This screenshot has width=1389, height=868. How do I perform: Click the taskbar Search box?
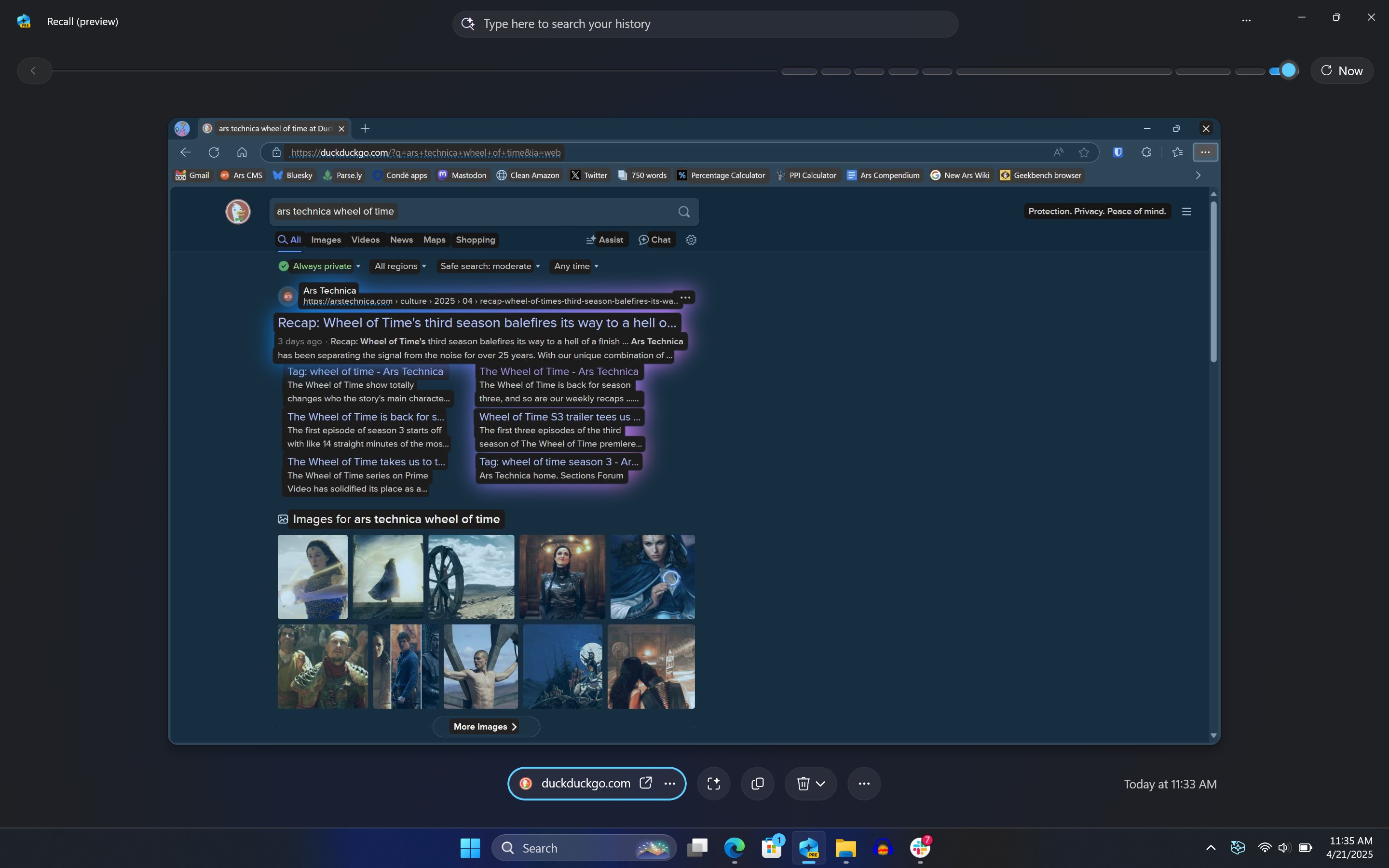(585, 848)
